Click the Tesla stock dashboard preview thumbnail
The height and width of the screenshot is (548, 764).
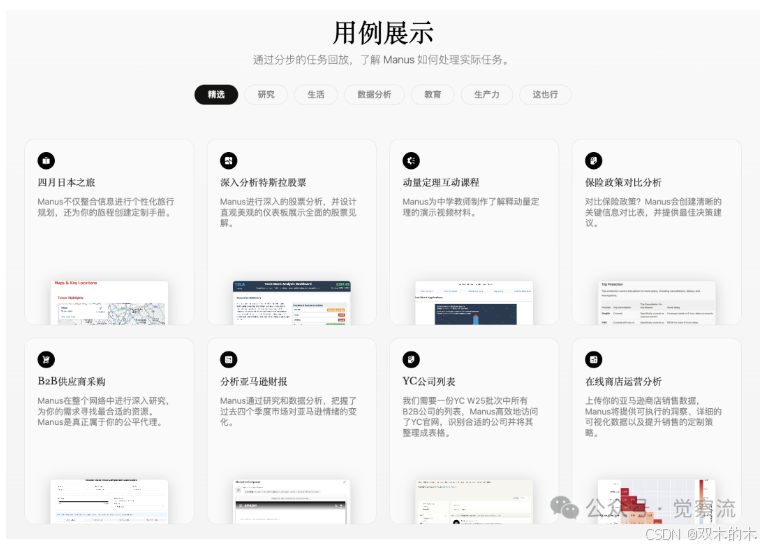coord(292,302)
